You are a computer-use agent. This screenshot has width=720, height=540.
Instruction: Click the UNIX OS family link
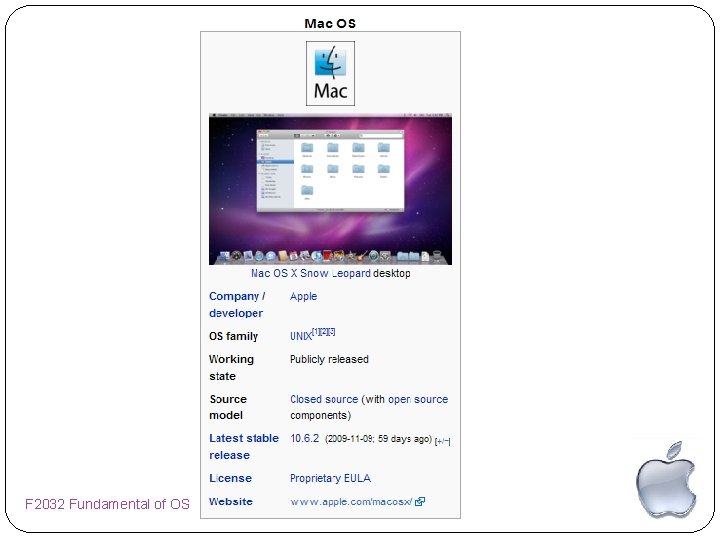pyautogui.click(x=301, y=336)
